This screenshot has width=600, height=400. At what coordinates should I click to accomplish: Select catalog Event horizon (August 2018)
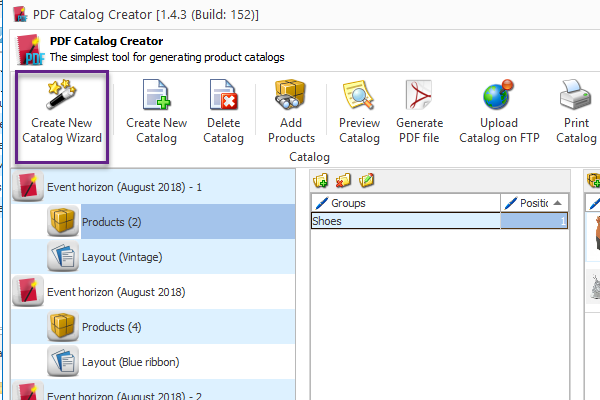[153, 292]
